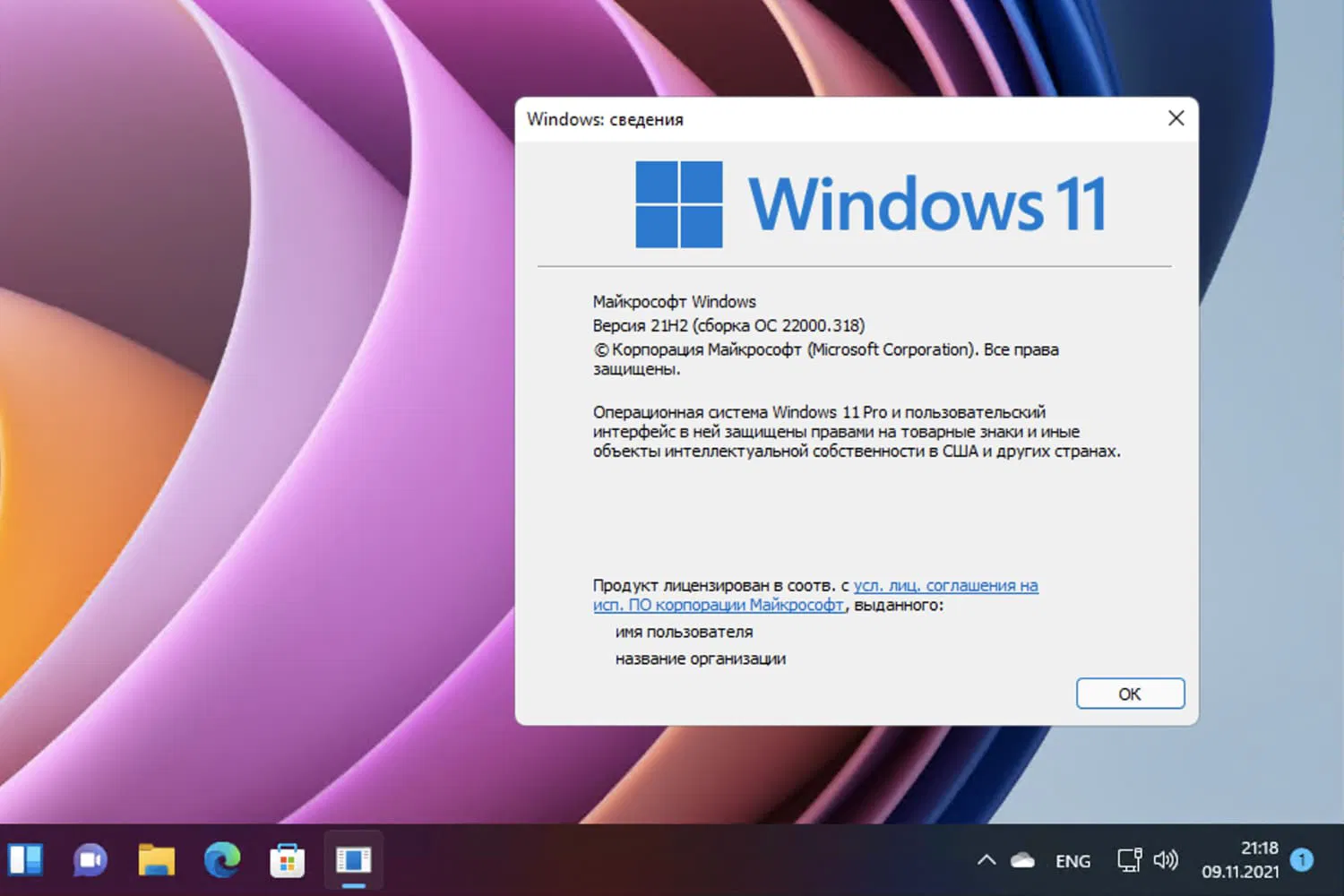
Task: Close the Windows: сведения dialog
Action: coord(1176,118)
